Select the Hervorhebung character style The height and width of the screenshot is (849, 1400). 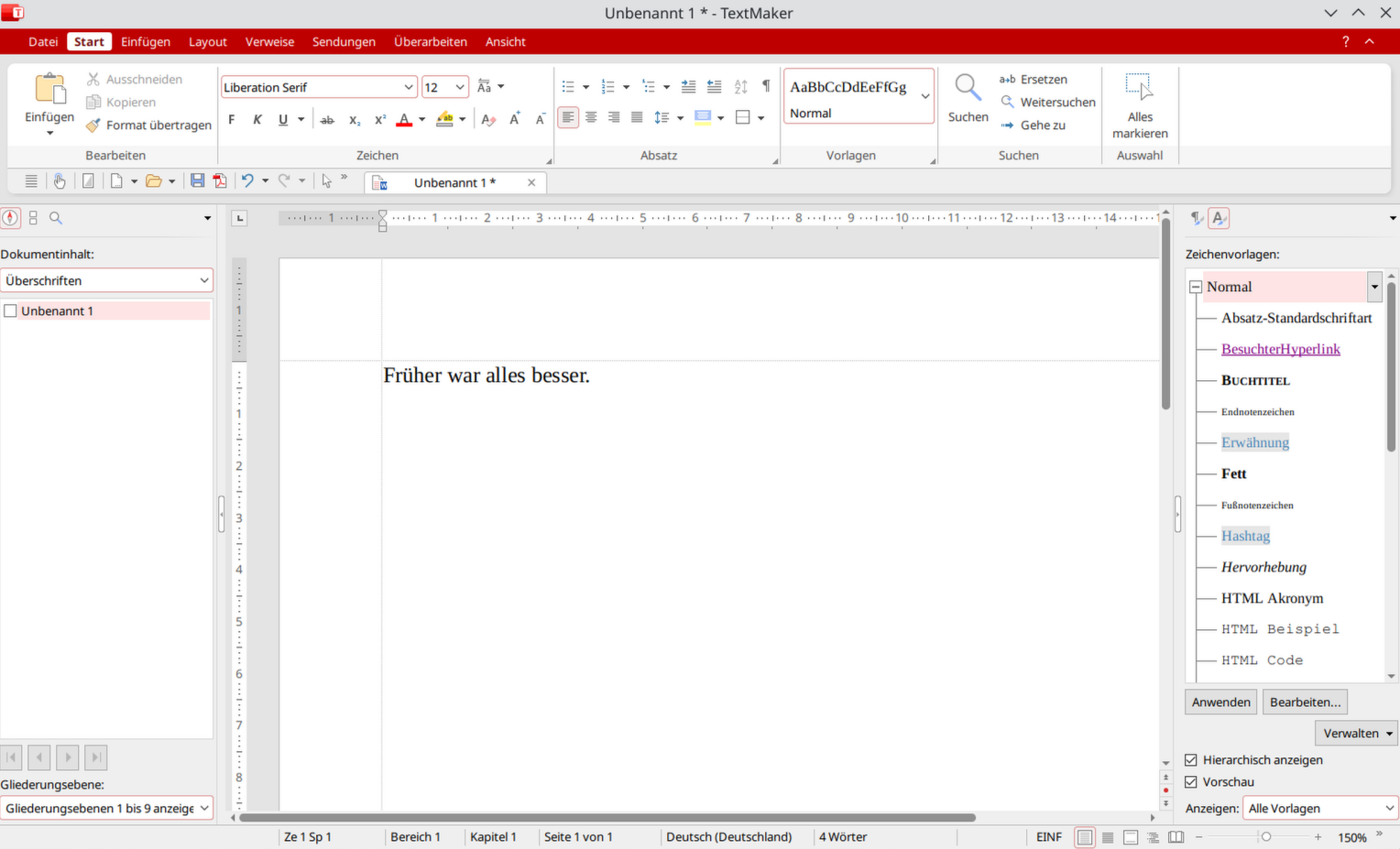(1264, 567)
